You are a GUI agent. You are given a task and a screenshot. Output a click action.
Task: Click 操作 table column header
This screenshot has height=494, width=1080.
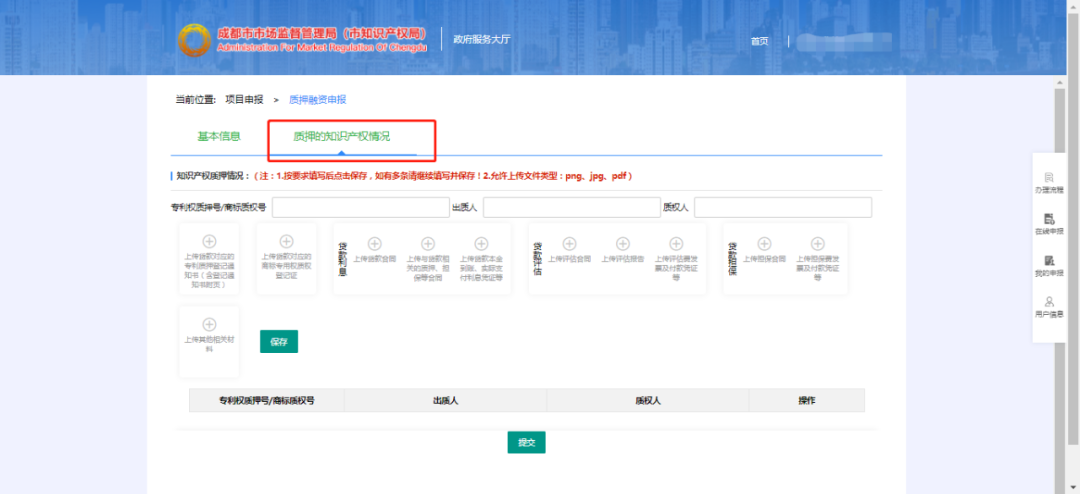pos(807,400)
